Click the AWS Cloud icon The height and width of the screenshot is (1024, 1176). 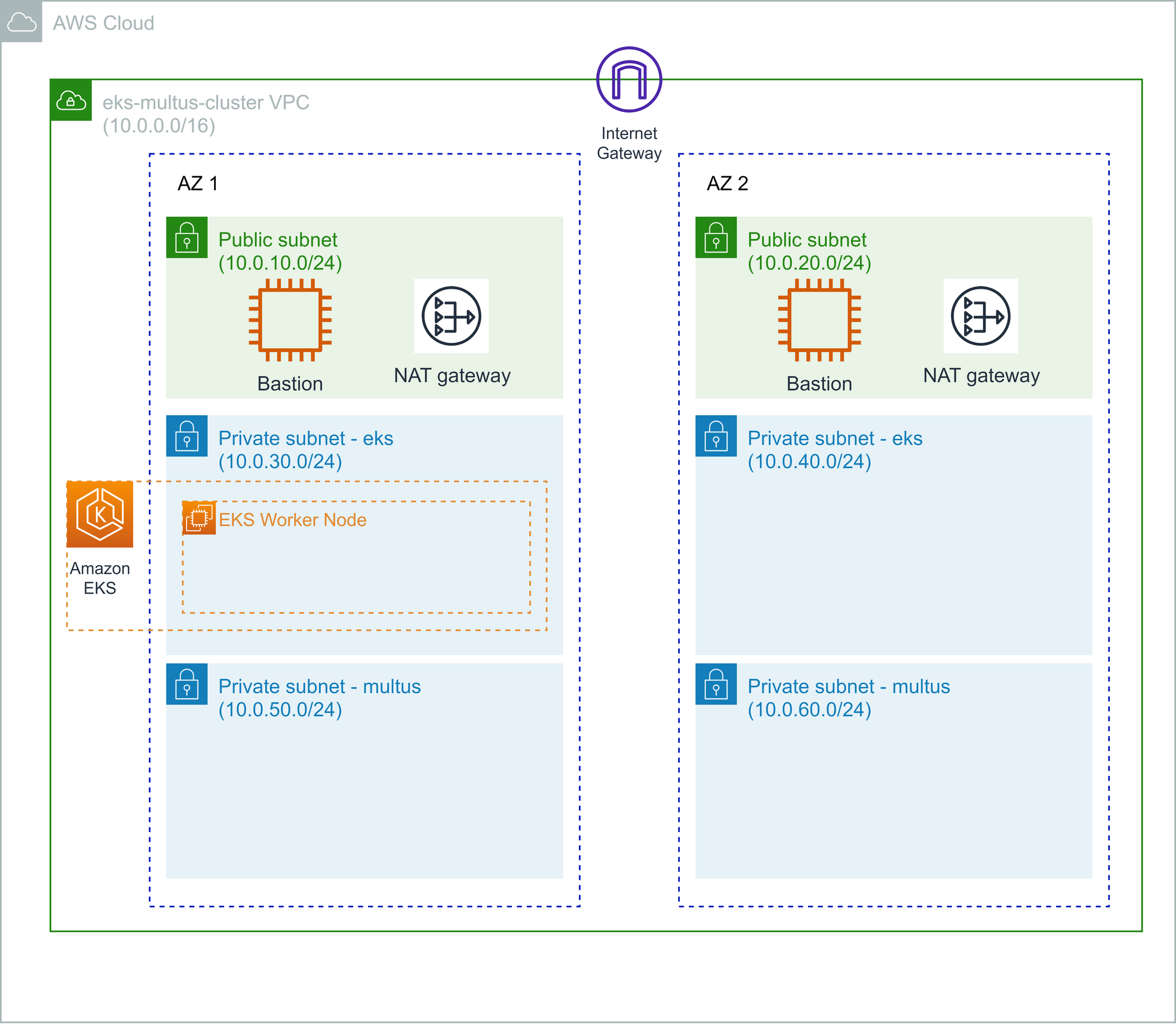(x=21, y=22)
